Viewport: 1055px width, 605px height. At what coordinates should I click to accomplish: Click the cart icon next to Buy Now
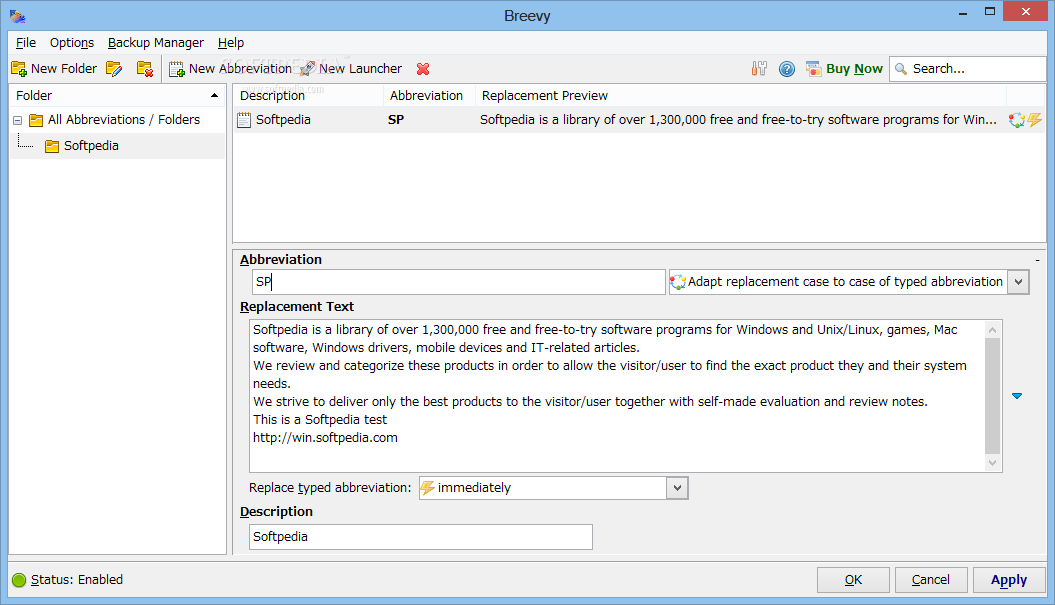tap(813, 69)
